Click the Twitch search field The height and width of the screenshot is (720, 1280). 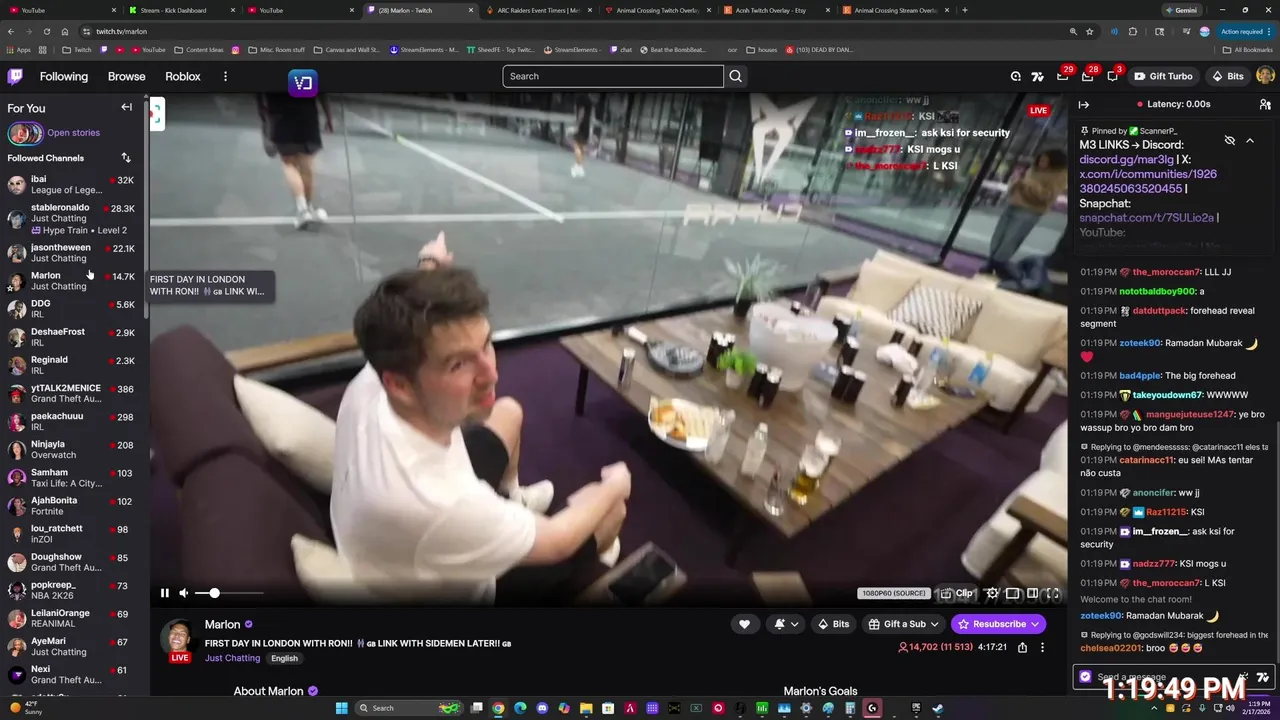coord(613,76)
